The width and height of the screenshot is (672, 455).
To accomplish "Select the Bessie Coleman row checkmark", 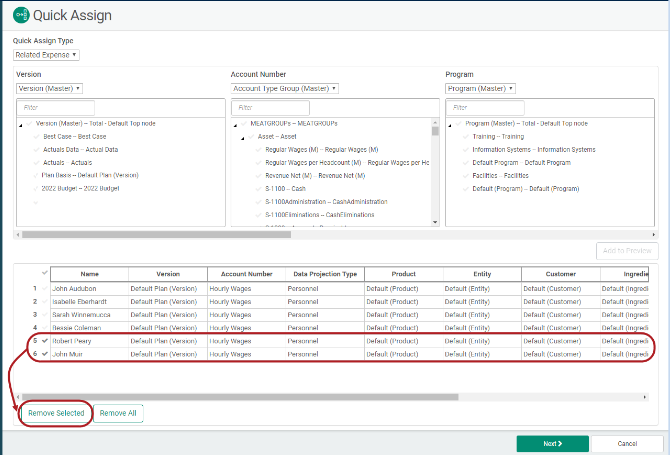I will tap(45, 328).
